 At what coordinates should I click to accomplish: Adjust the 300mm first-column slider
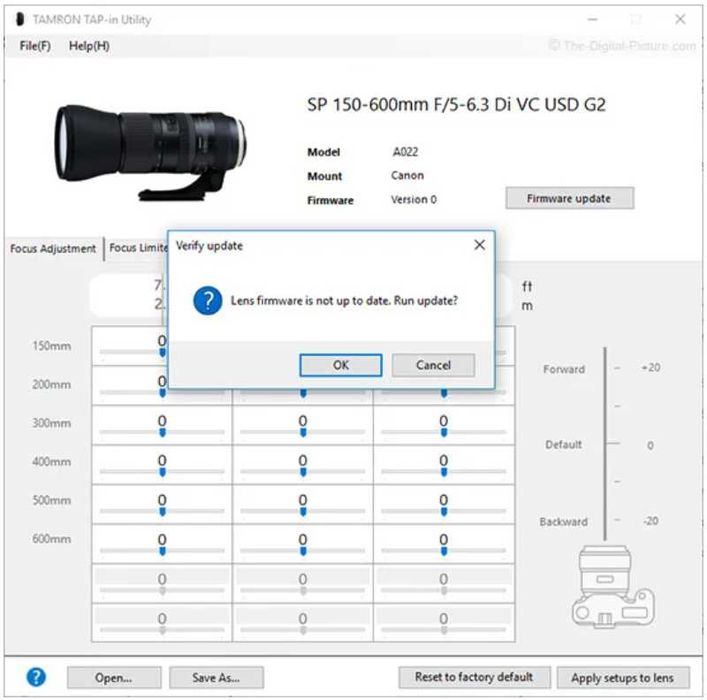[x=162, y=432]
